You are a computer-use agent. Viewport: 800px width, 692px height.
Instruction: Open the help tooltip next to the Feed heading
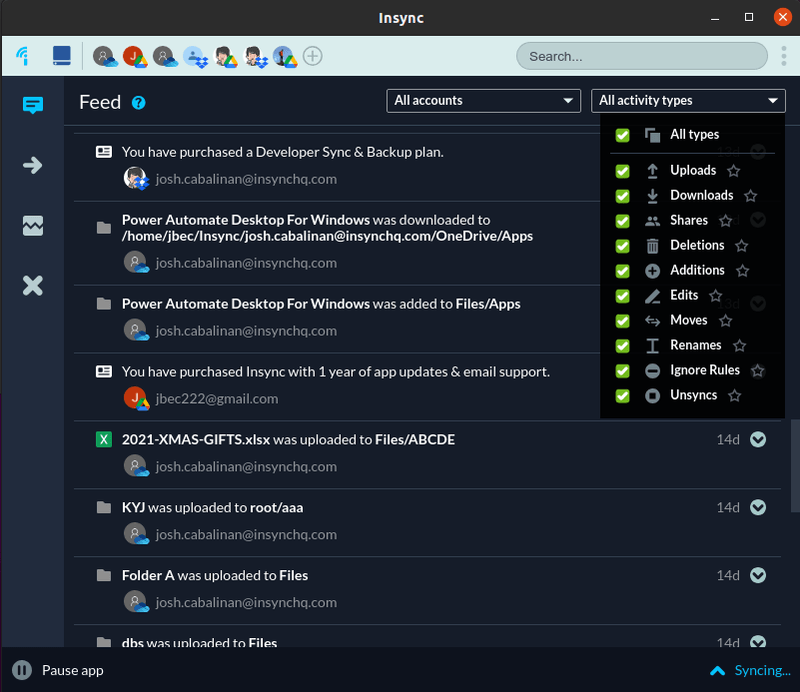(x=138, y=102)
